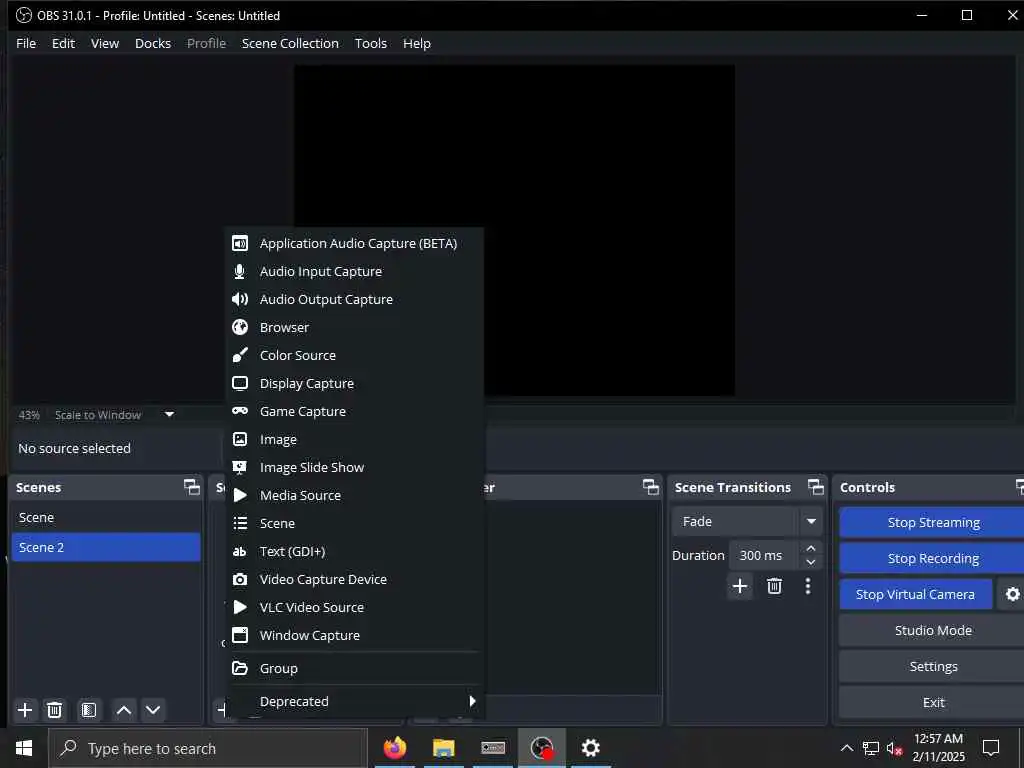Click the speaker icon for Audio Output Capture
Image resolution: width=1024 pixels, height=768 pixels.
(240, 299)
